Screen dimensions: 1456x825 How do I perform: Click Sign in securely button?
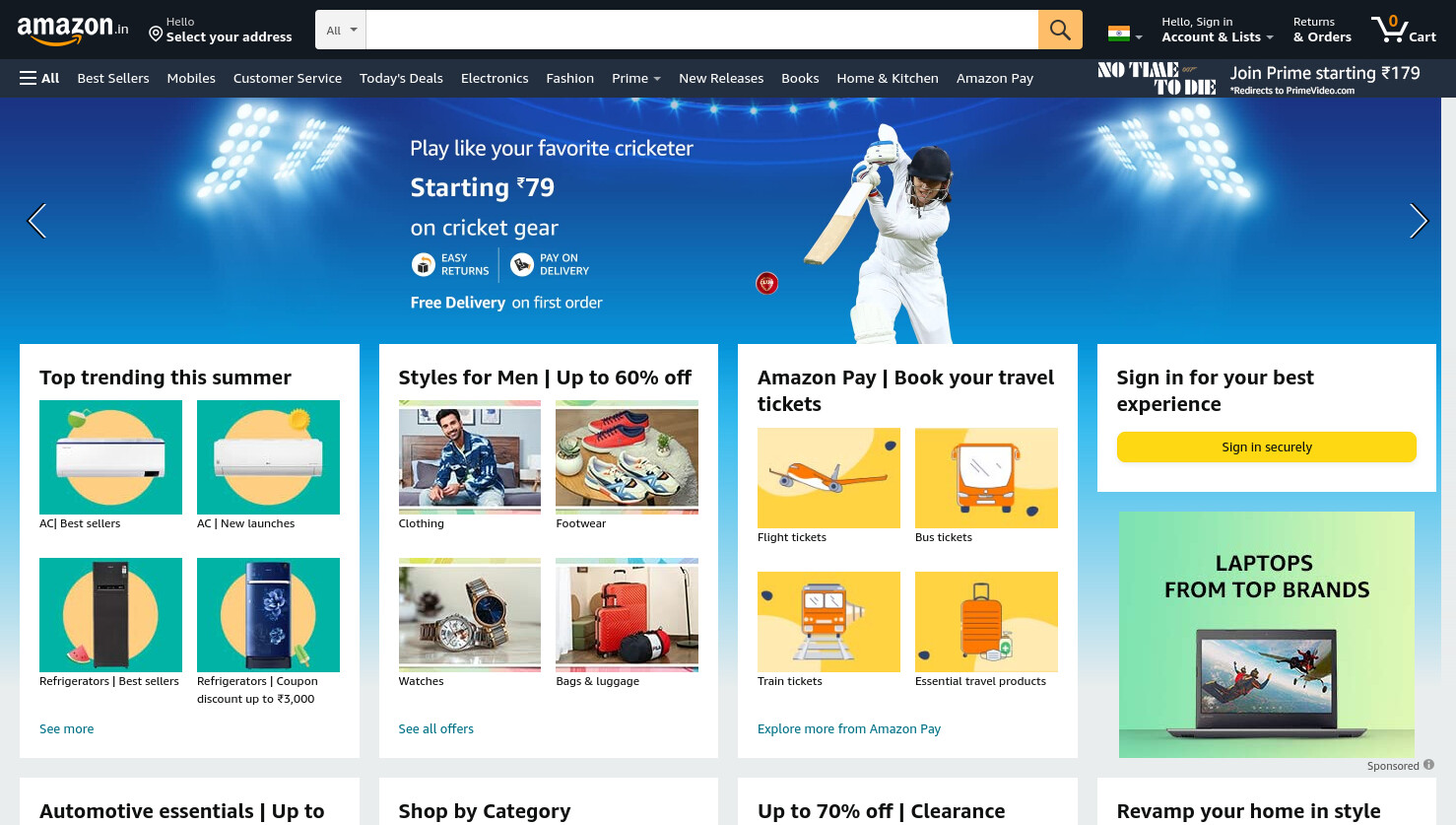tap(1267, 447)
